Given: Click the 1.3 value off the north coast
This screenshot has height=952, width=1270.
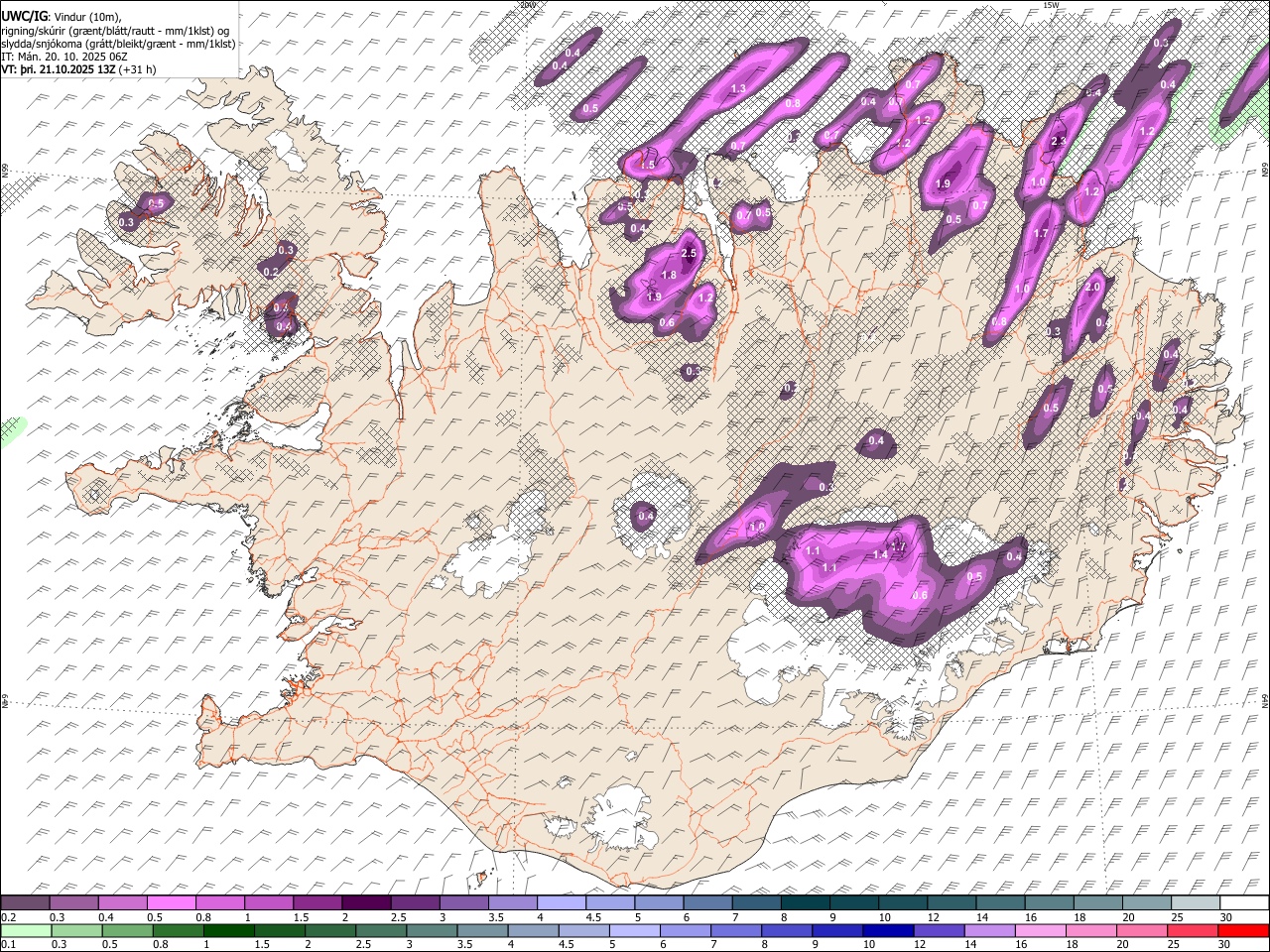Looking at the screenshot, I should tap(738, 89).
